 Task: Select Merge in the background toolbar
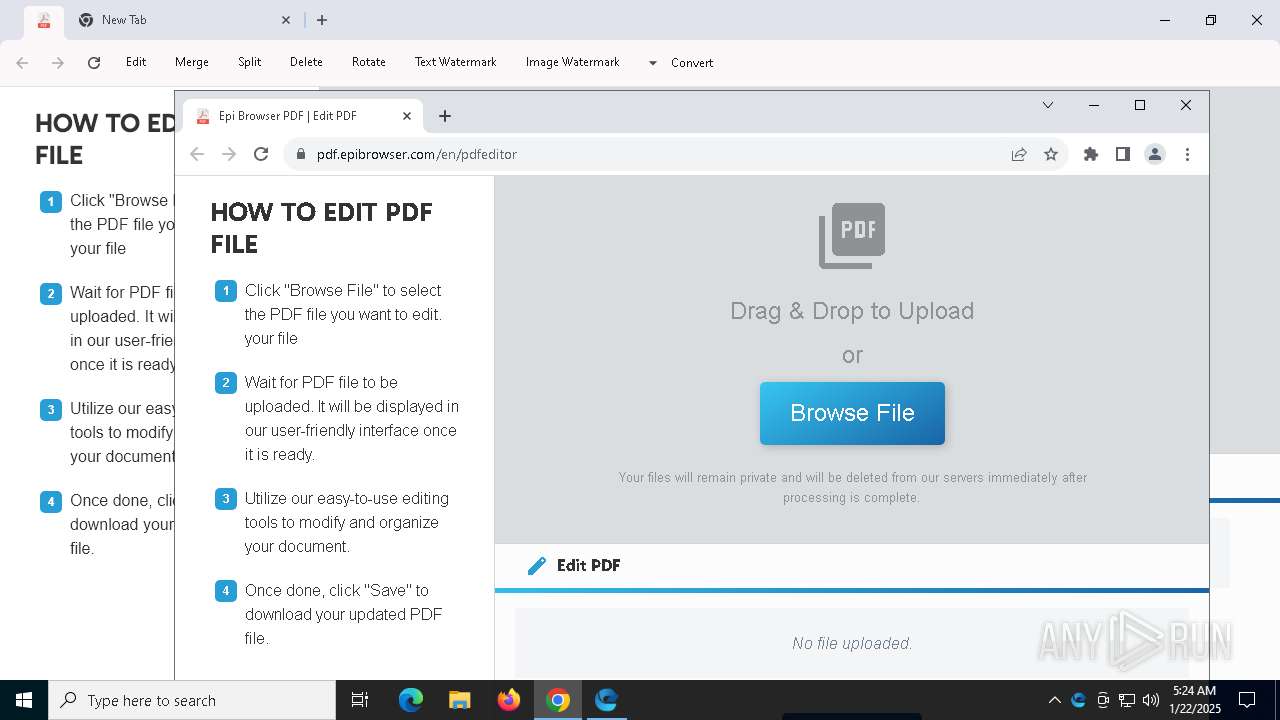tap(192, 62)
